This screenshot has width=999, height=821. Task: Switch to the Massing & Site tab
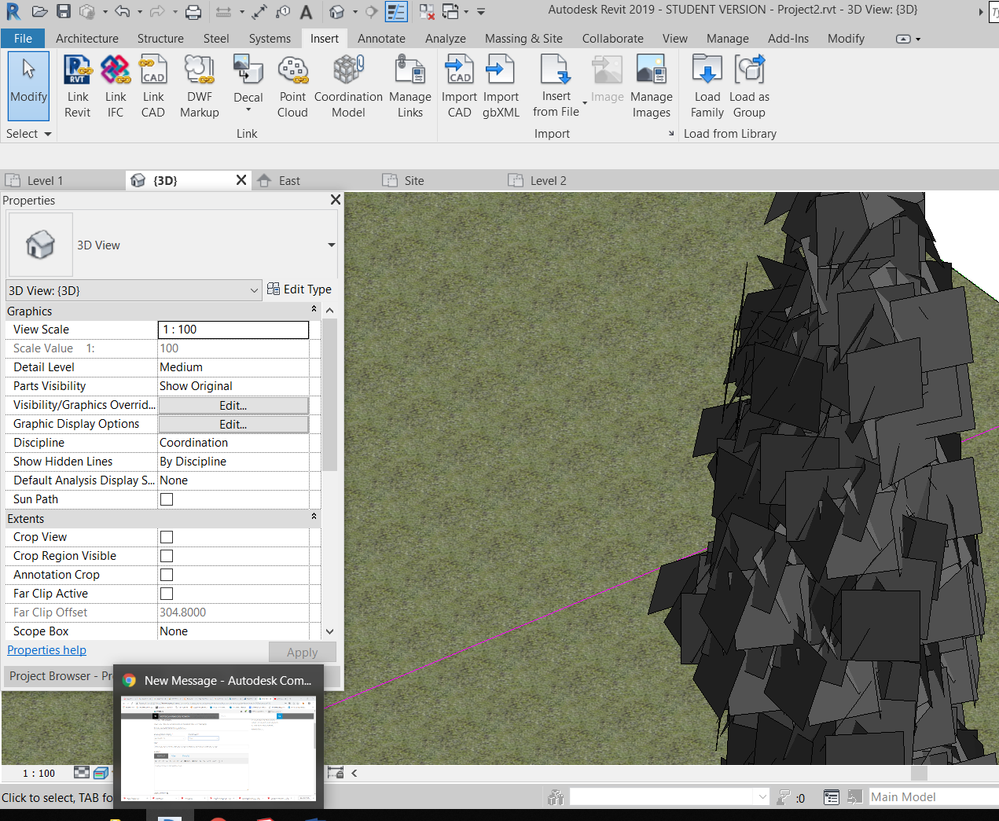coord(524,38)
